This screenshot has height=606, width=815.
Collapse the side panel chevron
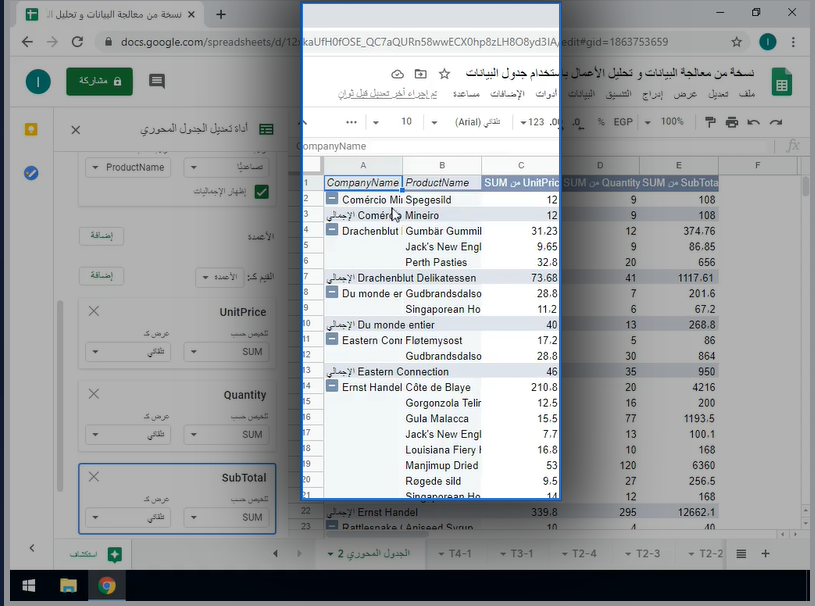pyautogui.click(x=32, y=548)
